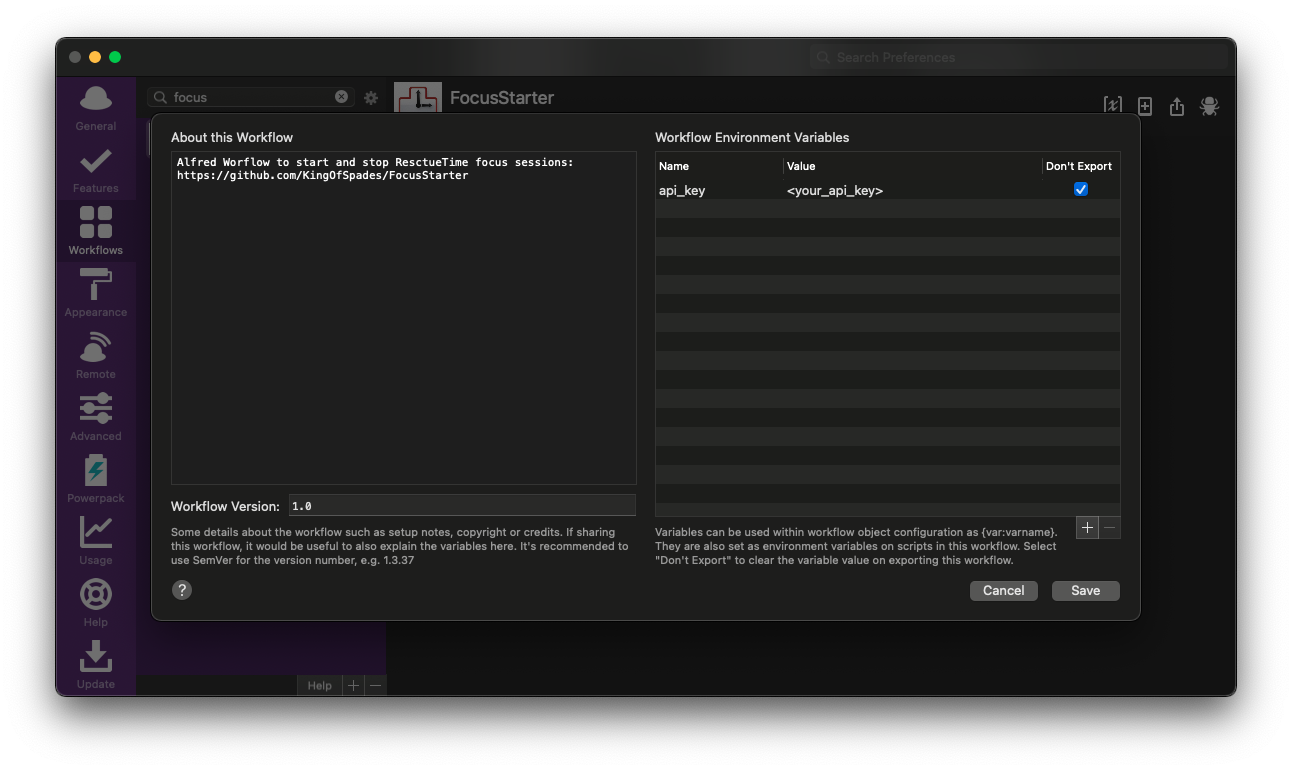
Task: Save the workflow configuration
Action: (1085, 591)
